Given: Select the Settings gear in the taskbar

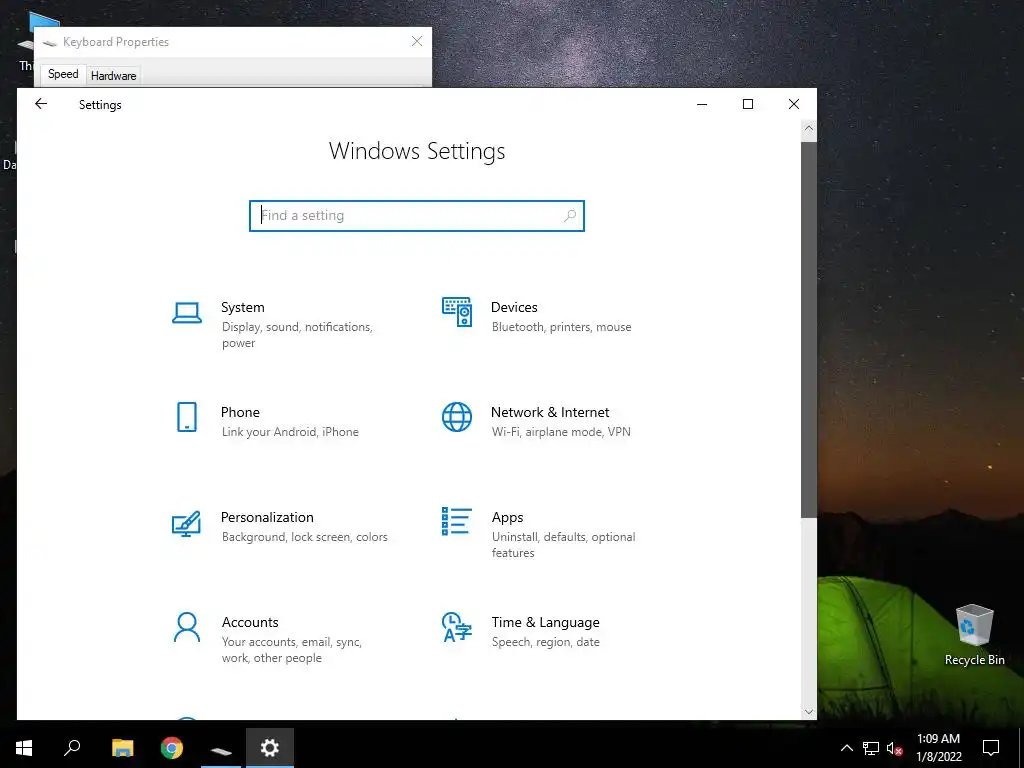Looking at the screenshot, I should (x=270, y=748).
